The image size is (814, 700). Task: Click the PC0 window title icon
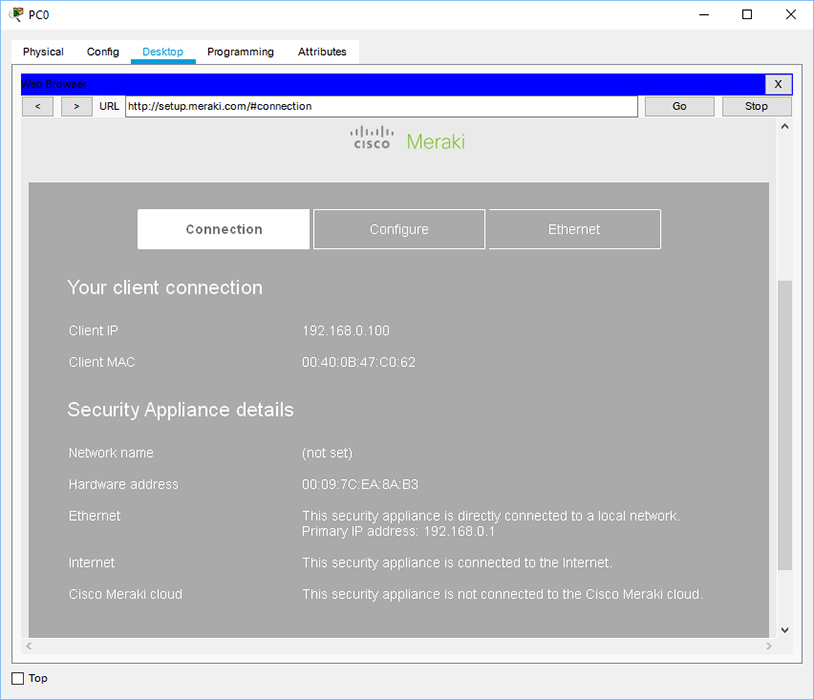16,15
